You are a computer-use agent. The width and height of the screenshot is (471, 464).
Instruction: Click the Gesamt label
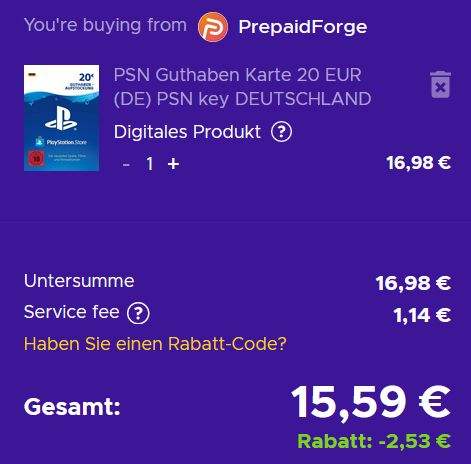72,407
